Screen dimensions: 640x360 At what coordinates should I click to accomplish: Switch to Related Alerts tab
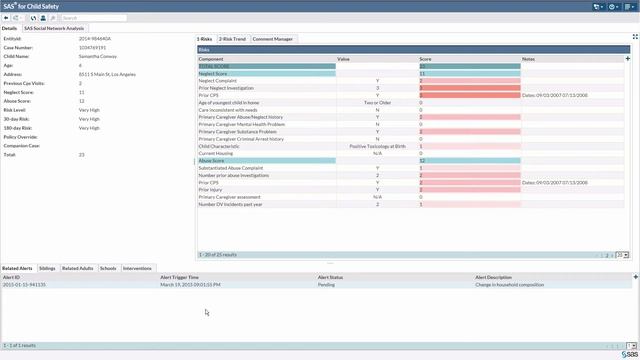(17, 268)
